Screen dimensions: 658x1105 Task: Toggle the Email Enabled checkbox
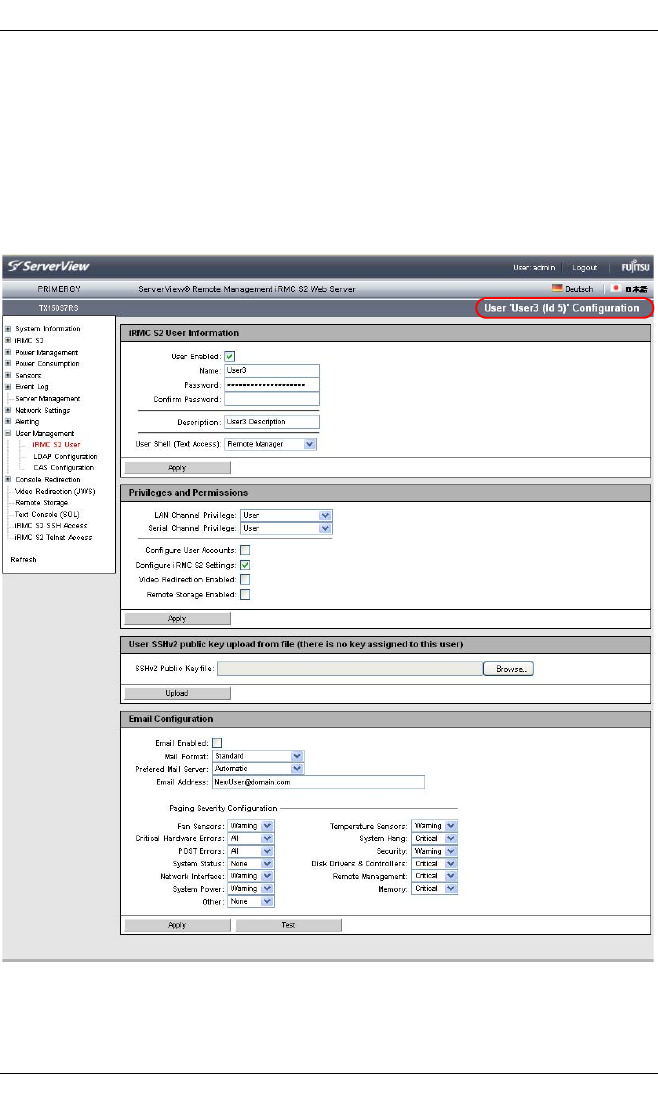(x=217, y=743)
